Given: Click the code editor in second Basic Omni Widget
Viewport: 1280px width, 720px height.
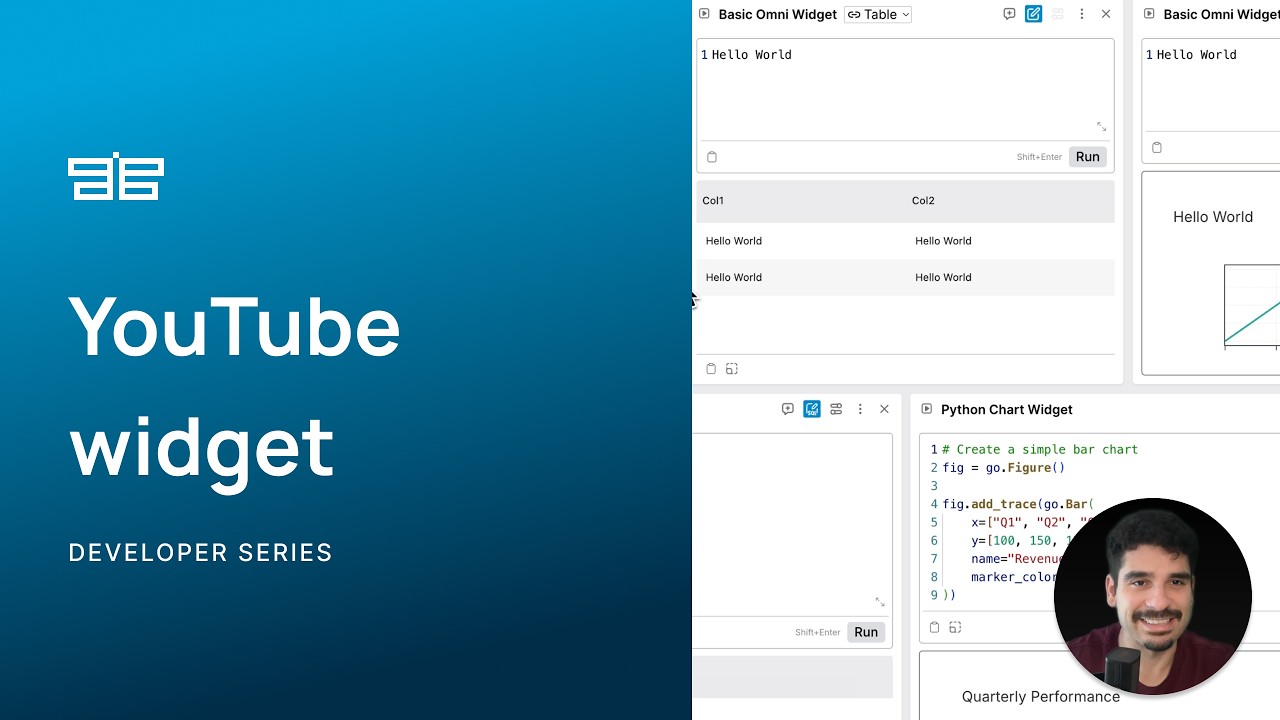Looking at the screenshot, I should pos(1211,85).
